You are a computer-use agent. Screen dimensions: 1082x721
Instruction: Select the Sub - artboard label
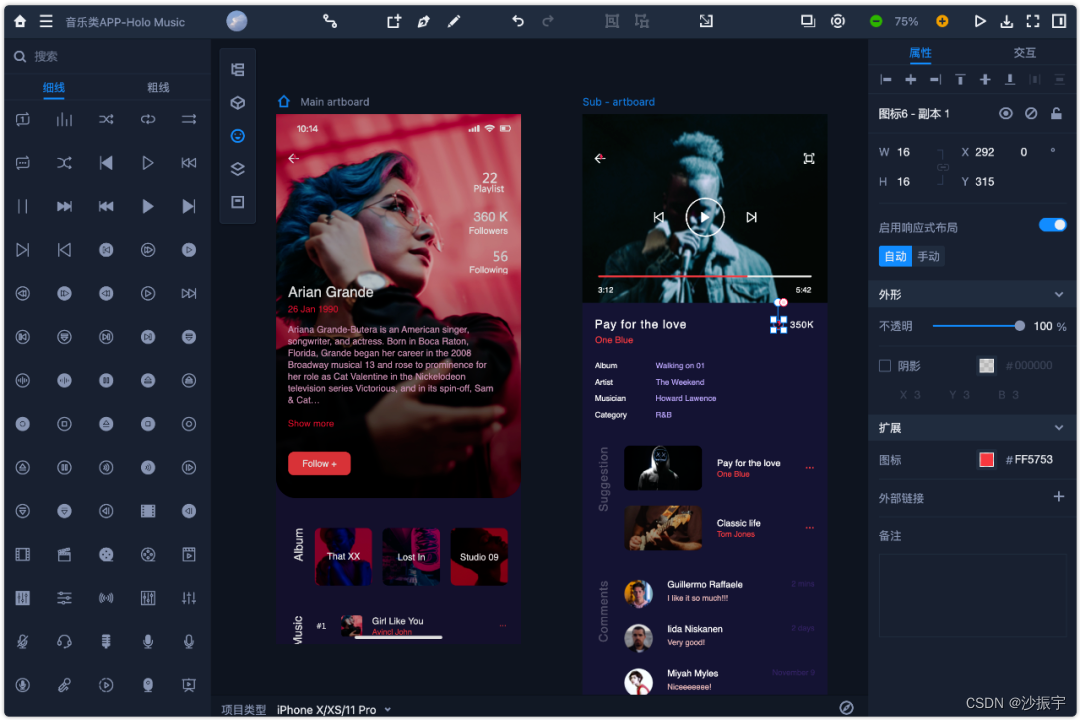(x=618, y=101)
